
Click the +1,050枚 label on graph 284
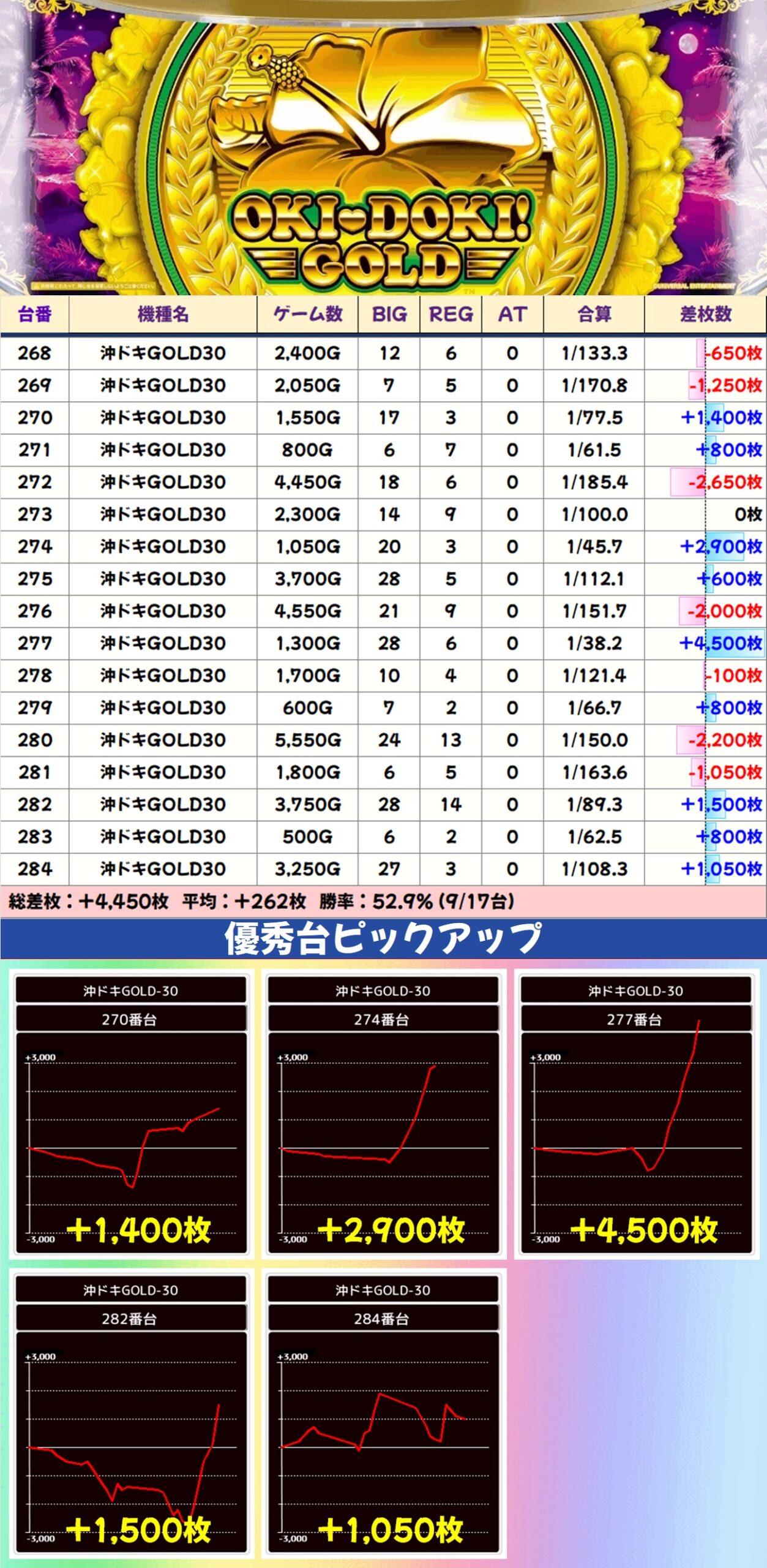[391, 1529]
